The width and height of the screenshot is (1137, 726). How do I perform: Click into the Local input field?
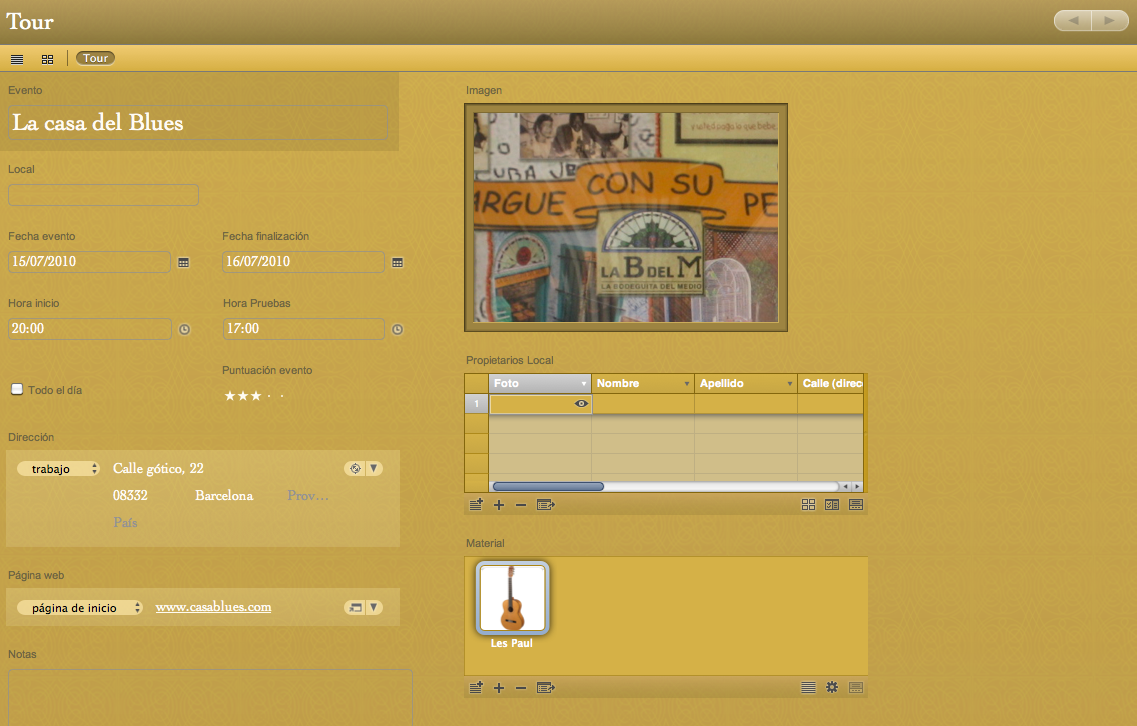point(103,195)
